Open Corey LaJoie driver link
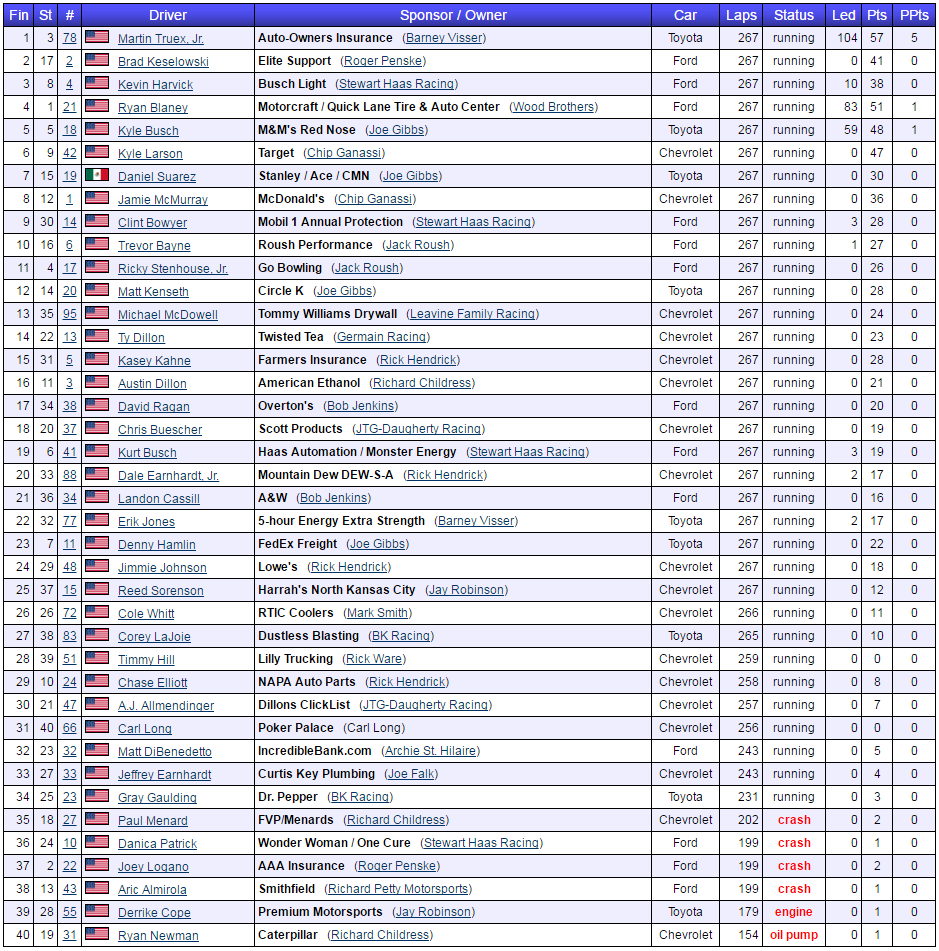This screenshot has width=939, height=951. 154,637
